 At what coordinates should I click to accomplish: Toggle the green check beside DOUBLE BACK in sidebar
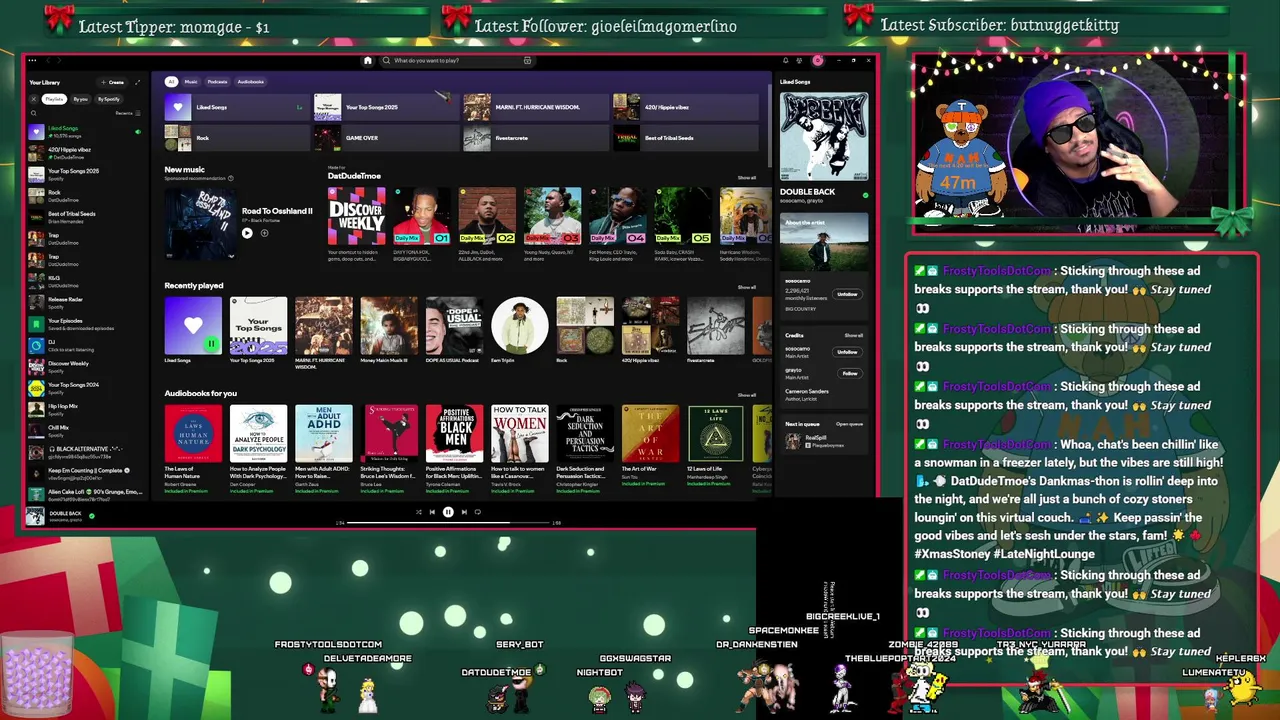click(x=865, y=194)
